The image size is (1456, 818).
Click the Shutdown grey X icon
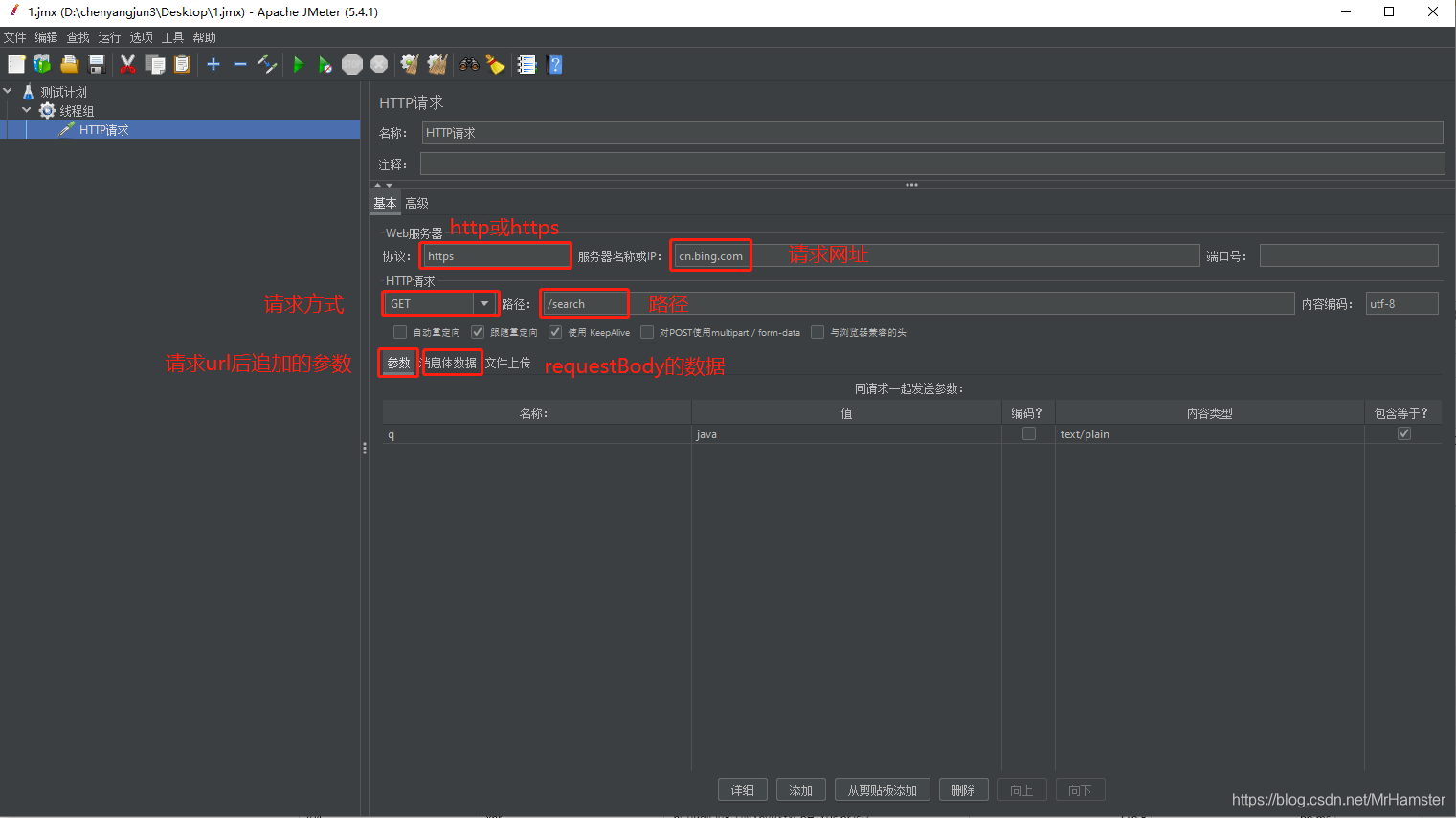click(379, 64)
